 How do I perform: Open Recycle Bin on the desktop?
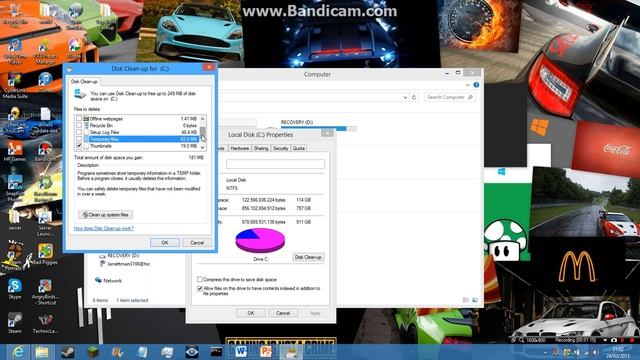point(15,12)
